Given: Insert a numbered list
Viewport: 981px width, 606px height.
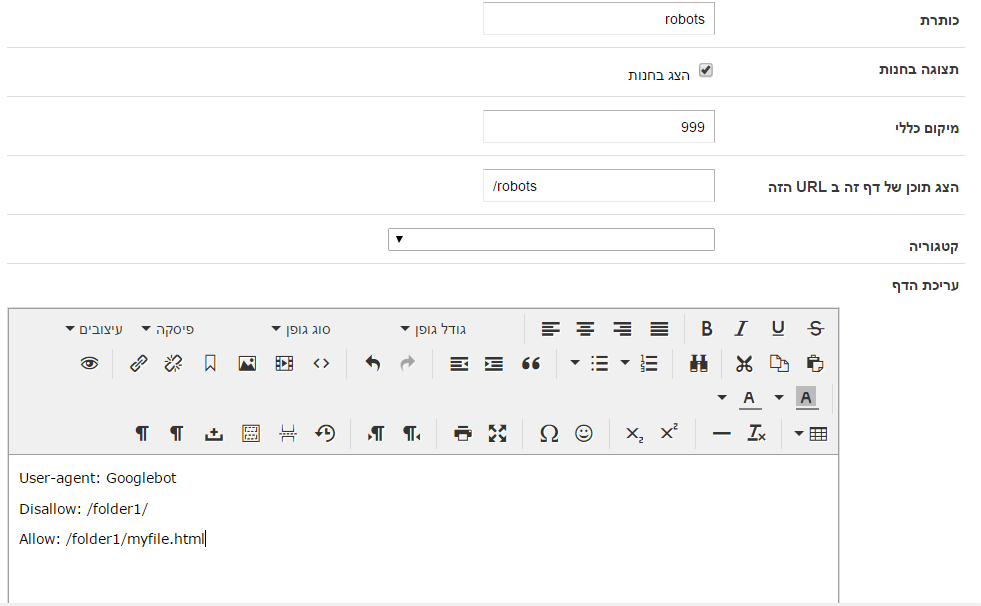Looking at the screenshot, I should (x=649, y=364).
